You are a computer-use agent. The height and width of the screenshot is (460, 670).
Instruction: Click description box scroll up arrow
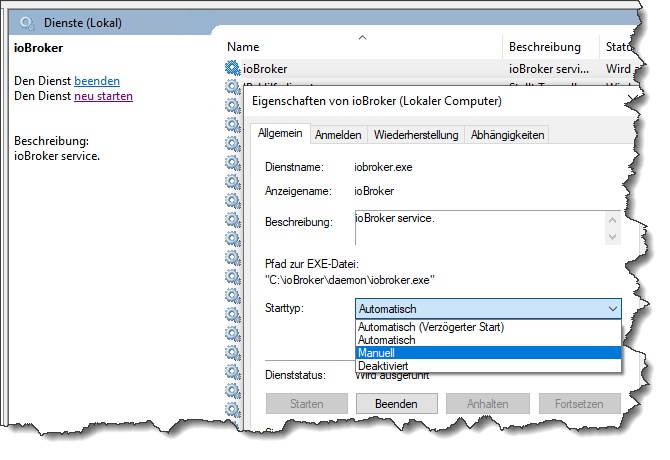(x=612, y=220)
